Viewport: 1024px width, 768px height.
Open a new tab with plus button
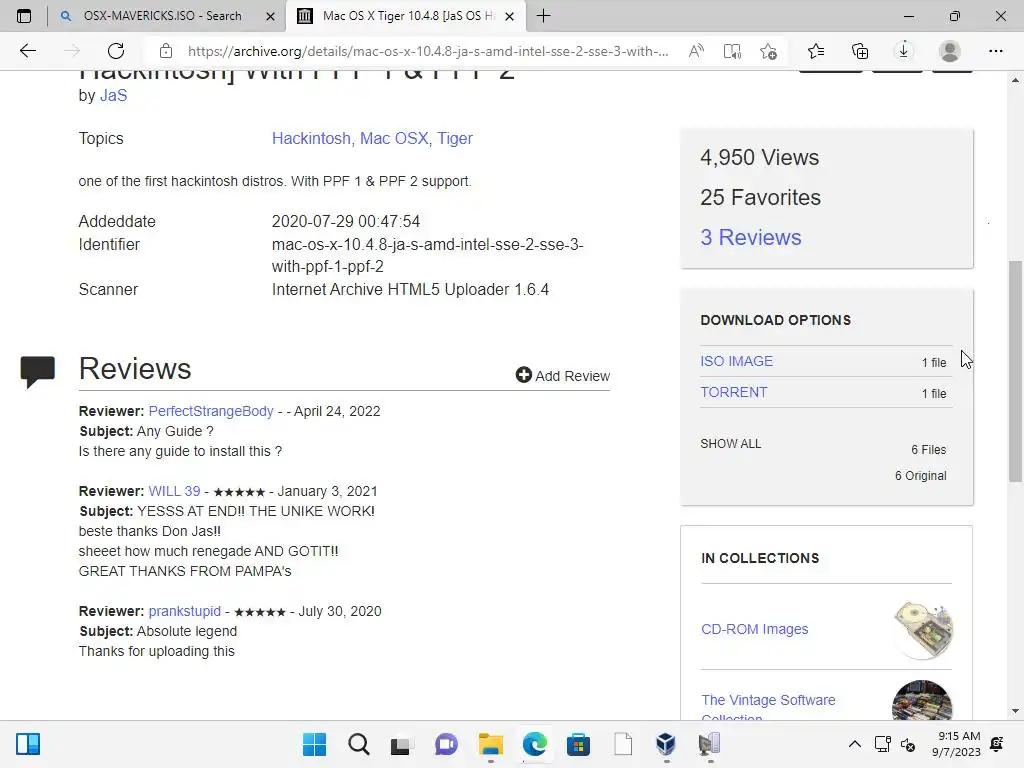[x=543, y=16]
